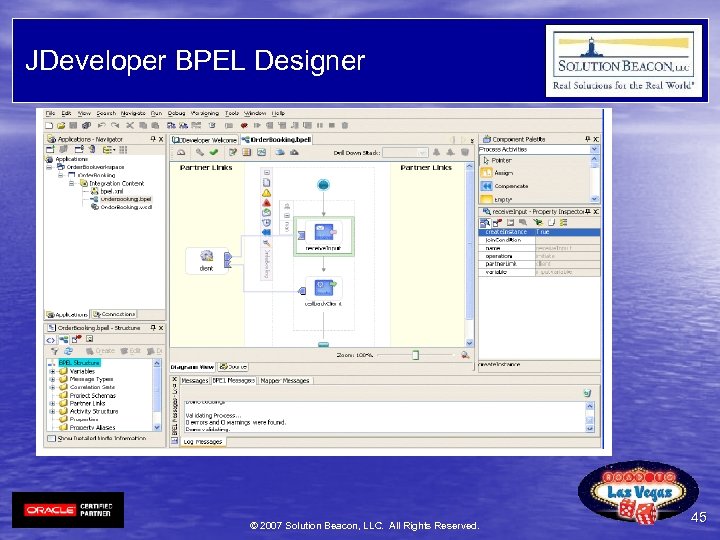This screenshot has height=540, width=720.
Task: Open the Debug menu
Action: [176, 113]
